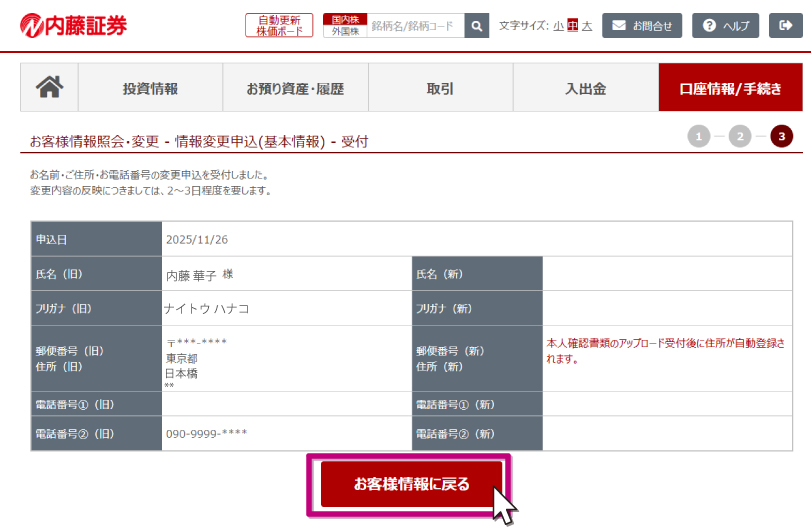Open the お預り資産・履歴 tab
Image resolution: width=811 pixels, height=530 pixels.
(x=295, y=88)
